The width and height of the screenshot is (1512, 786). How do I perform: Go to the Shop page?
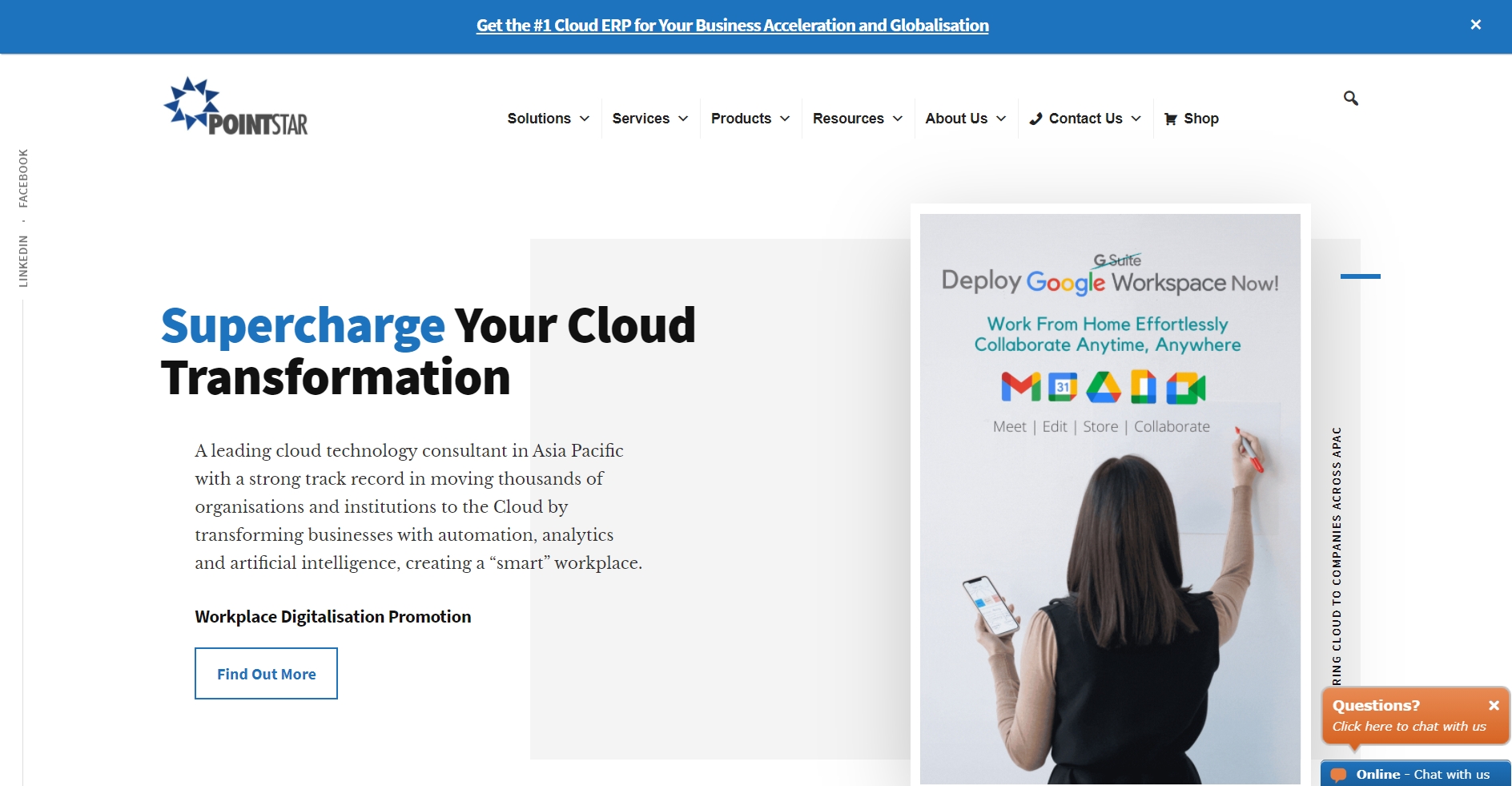pyautogui.click(x=1200, y=119)
